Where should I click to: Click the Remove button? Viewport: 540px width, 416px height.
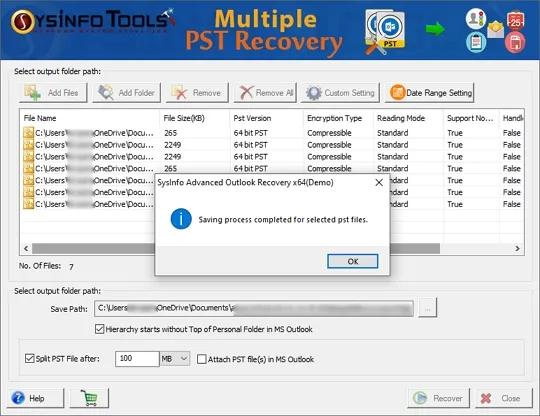pyautogui.click(x=197, y=93)
